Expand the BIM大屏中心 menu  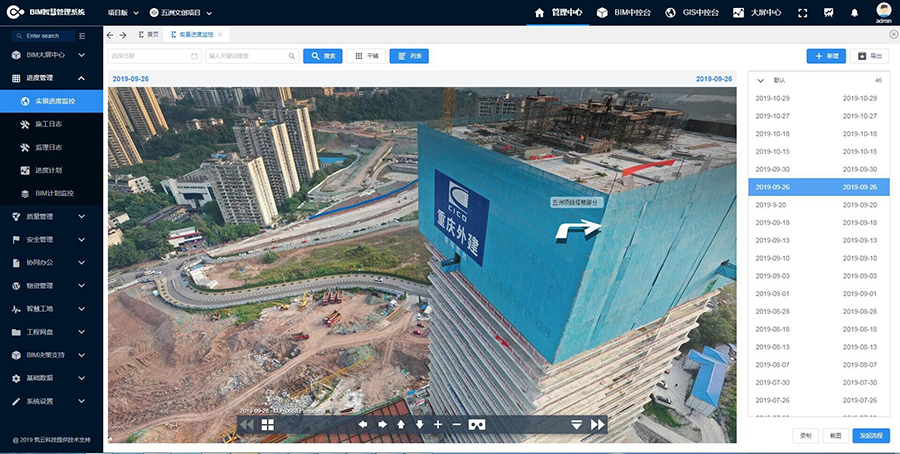tap(51, 55)
